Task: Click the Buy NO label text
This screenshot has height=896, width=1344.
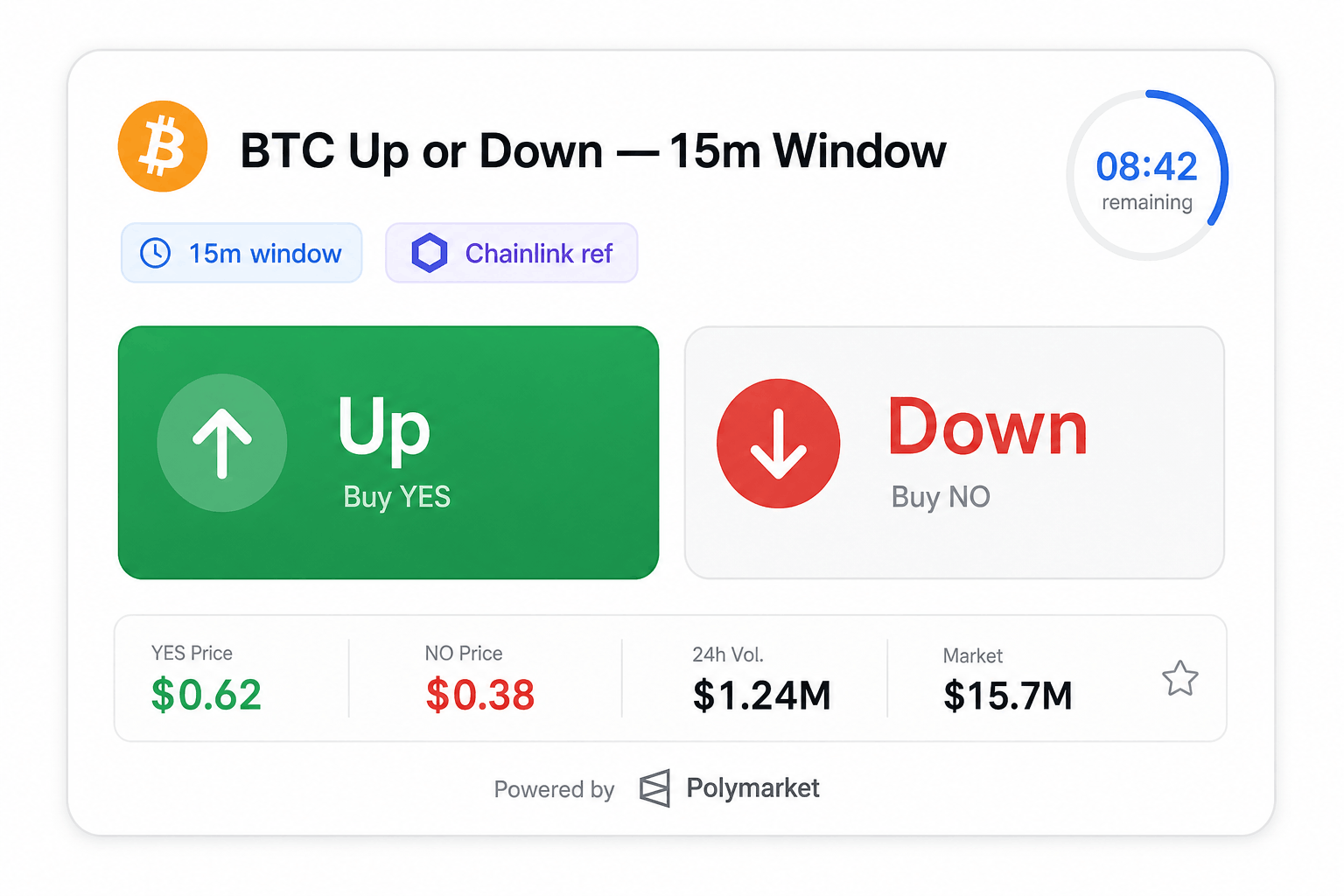Action: coord(941,497)
